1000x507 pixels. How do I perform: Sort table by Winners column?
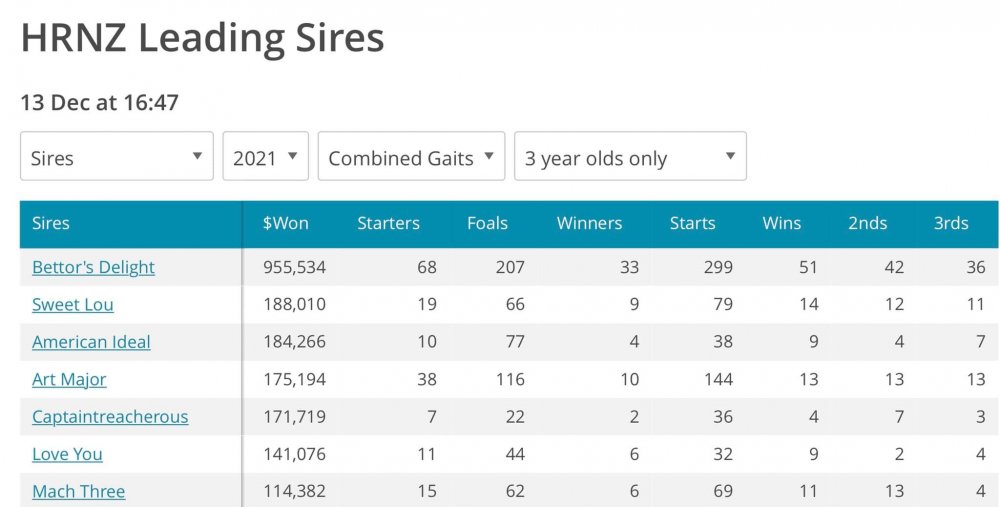[x=589, y=223]
